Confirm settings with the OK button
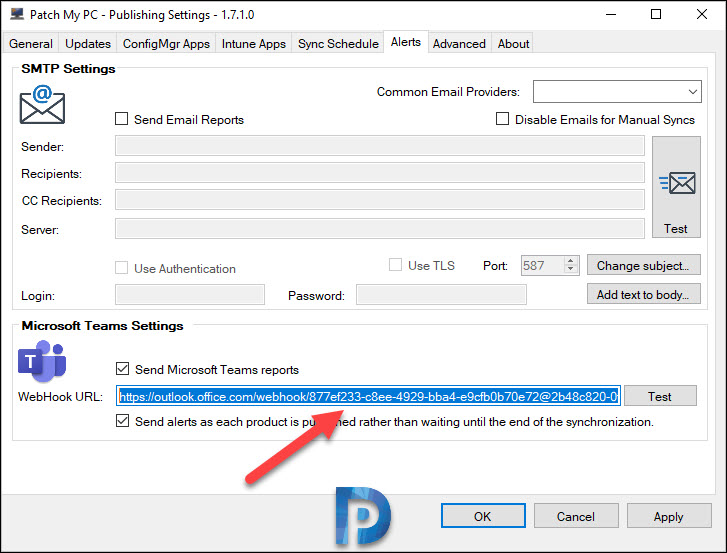This screenshot has width=727, height=553. coord(483,516)
